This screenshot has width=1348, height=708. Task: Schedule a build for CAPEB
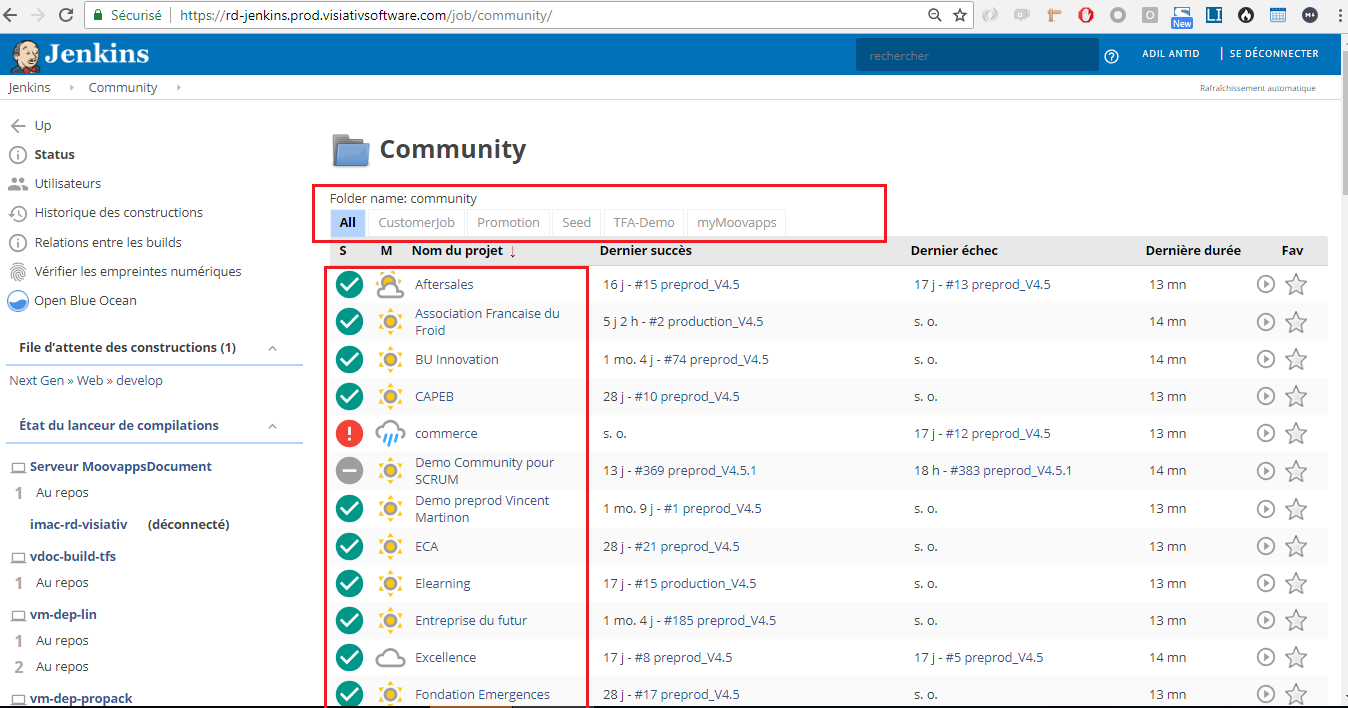point(1265,396)
